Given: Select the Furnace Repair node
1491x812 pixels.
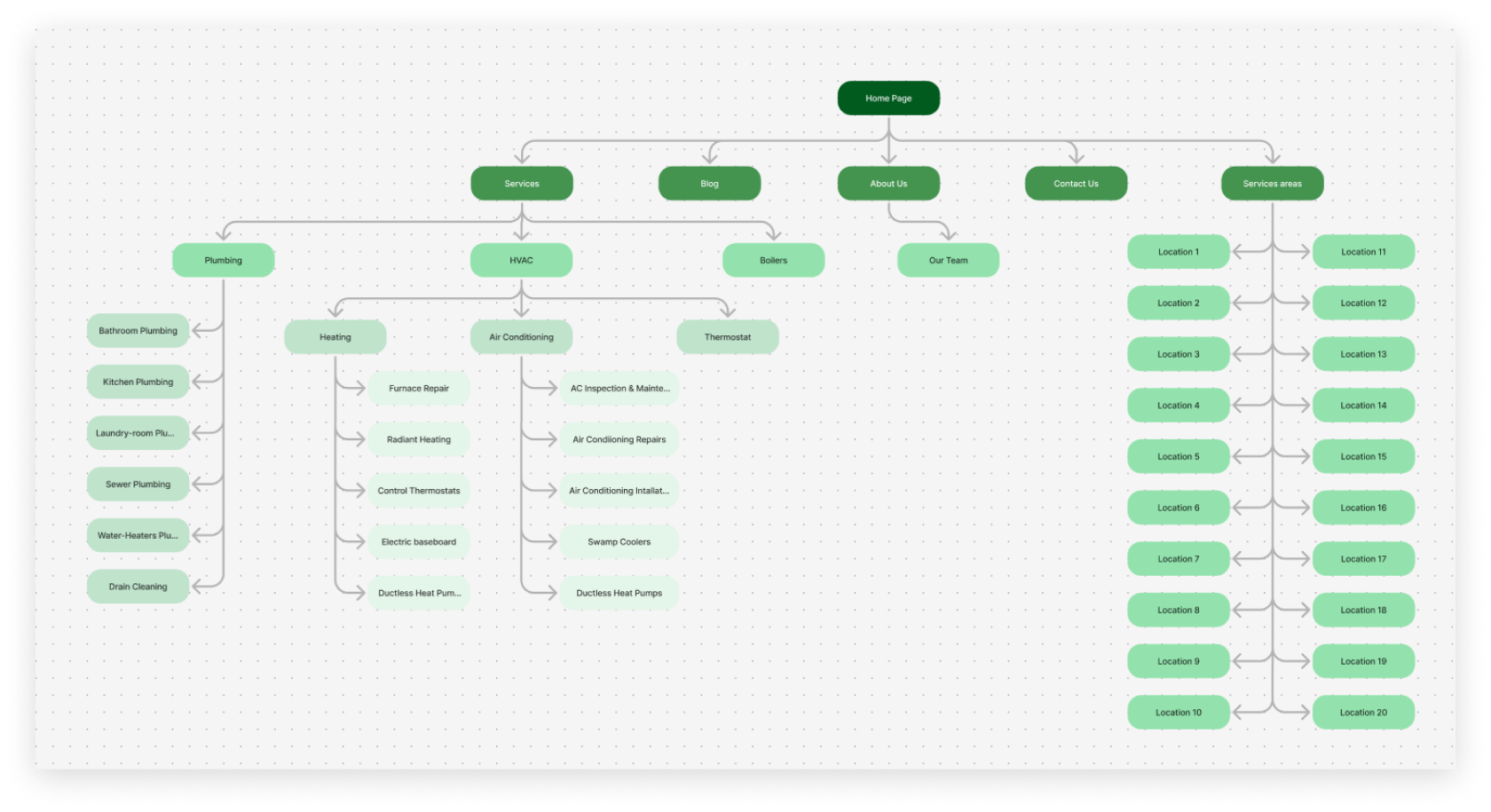Looking at the screenshot, I should pos(419,389).
